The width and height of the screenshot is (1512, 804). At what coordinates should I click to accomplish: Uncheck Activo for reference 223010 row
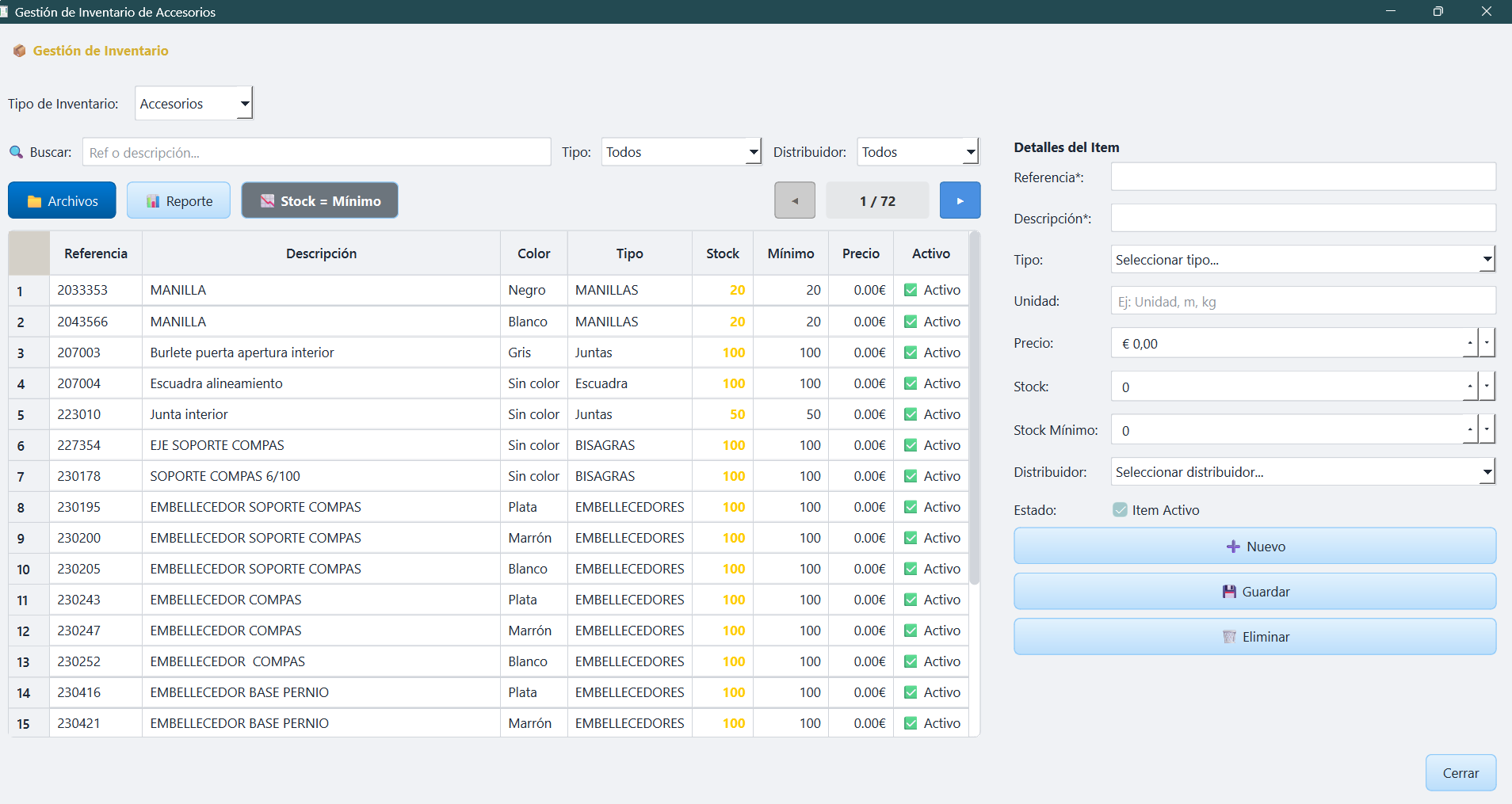tap(911, 414)
